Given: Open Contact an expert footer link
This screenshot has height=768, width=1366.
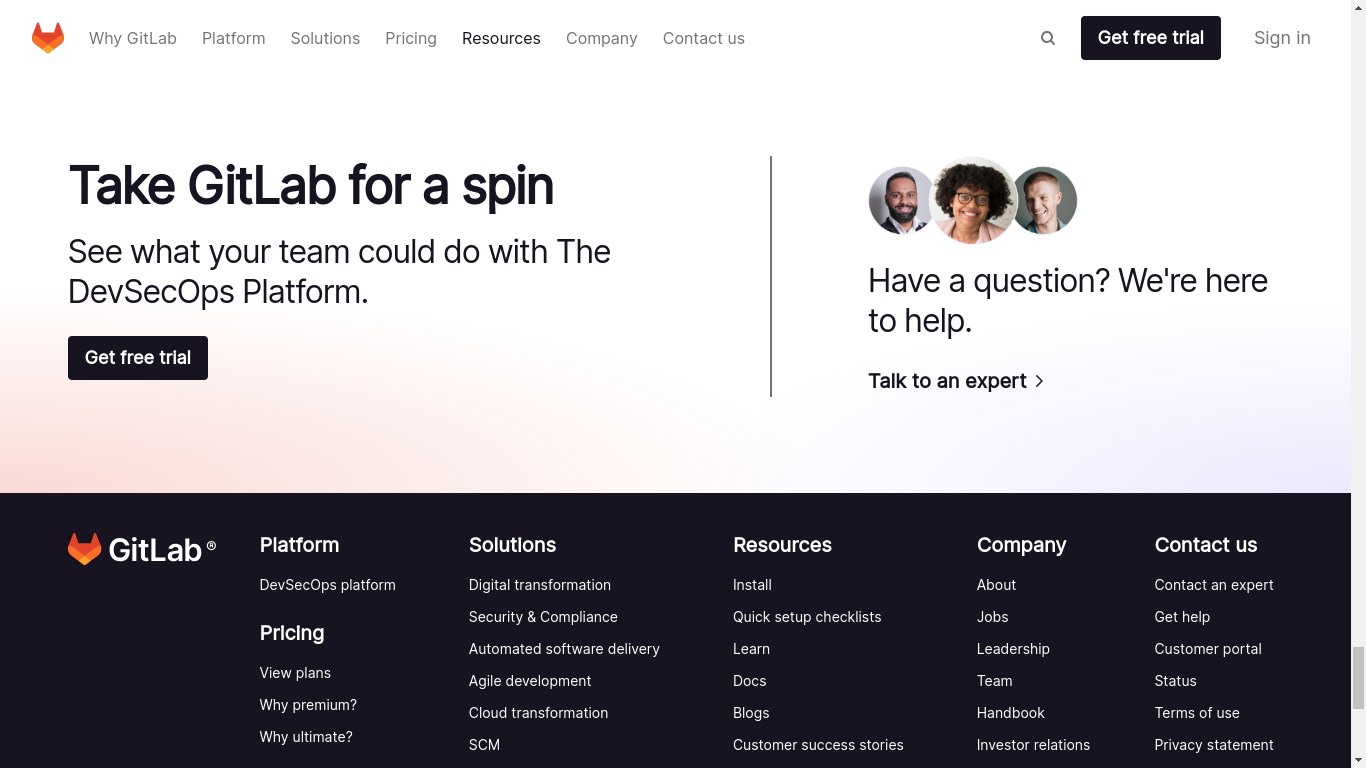Looking at the screenshot, I should click(1214, 585).
